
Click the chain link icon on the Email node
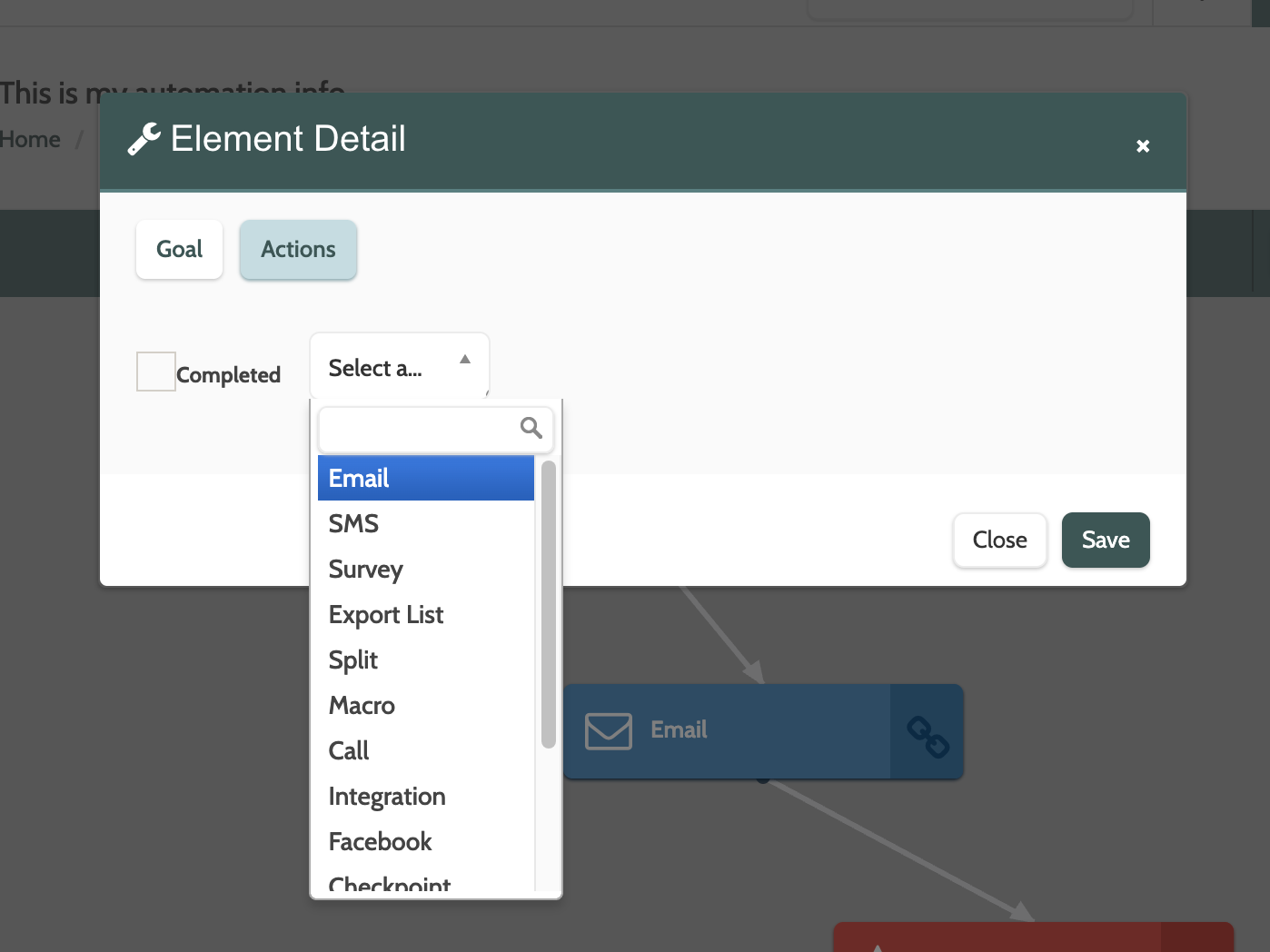(928, 736)
